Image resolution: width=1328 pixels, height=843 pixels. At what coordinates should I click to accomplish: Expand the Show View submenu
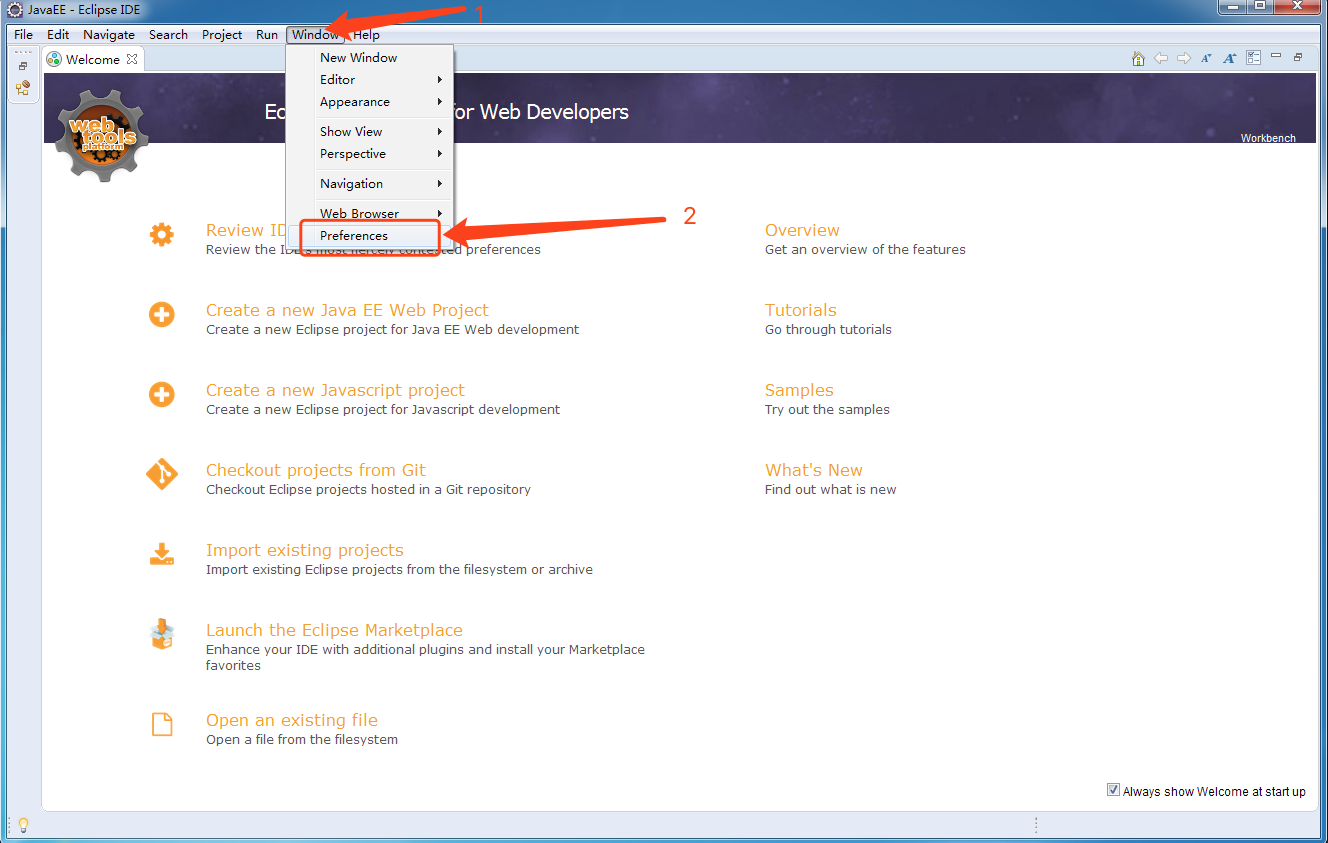coord(371,132)
